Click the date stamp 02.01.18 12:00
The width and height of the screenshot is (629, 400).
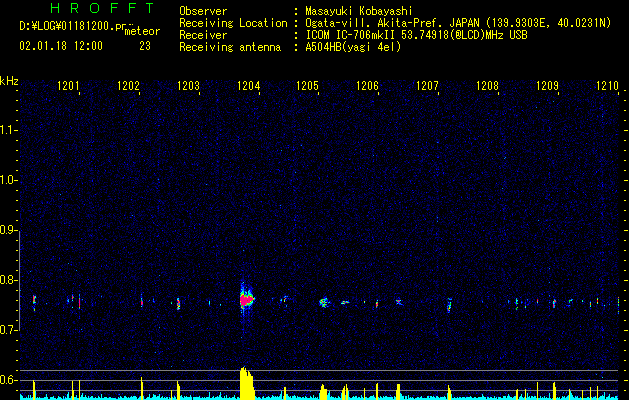pyautogui.click(x=61, y=46)
